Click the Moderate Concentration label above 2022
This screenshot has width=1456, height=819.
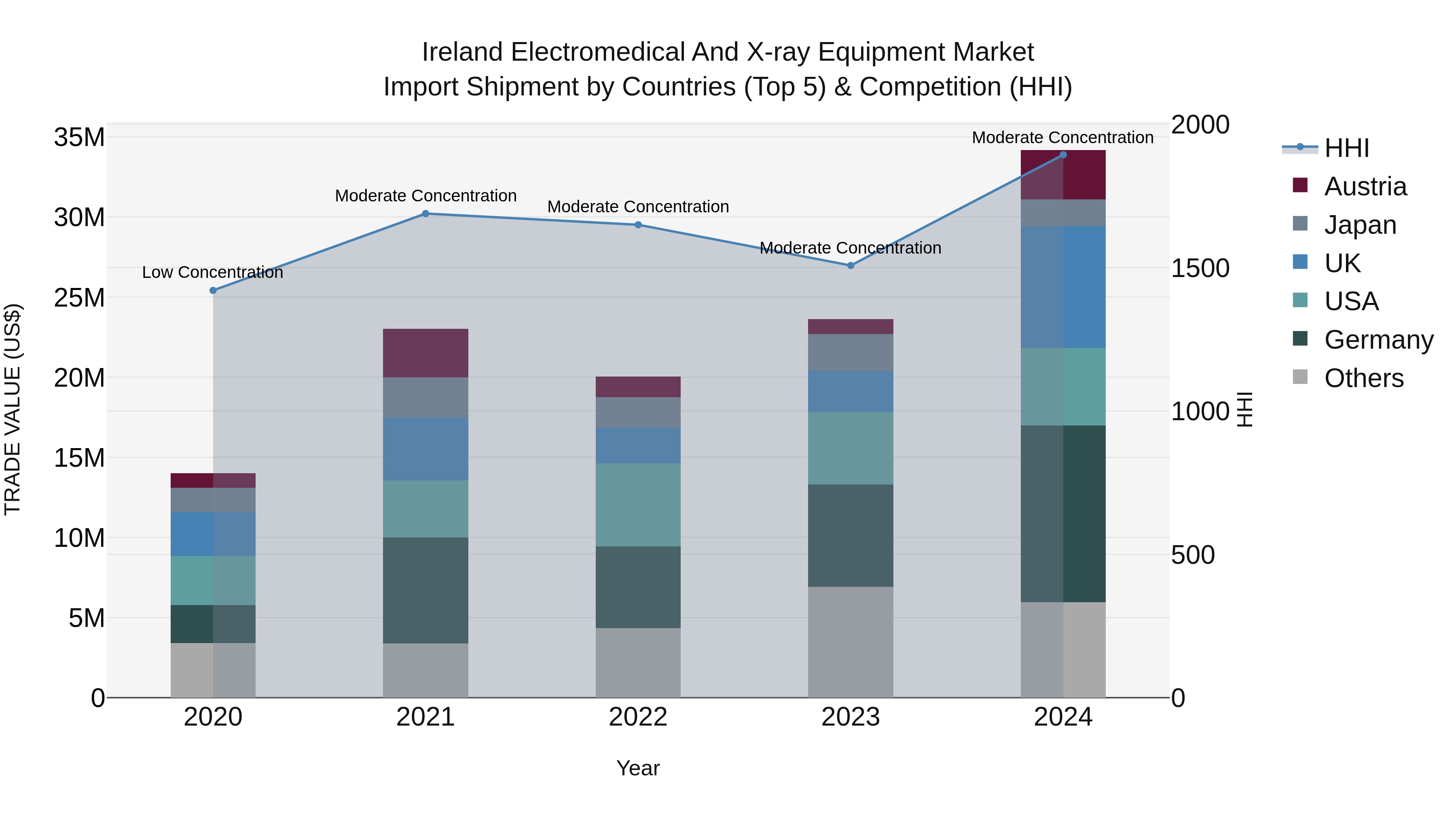pyautogui.click(x=638, y=207)
